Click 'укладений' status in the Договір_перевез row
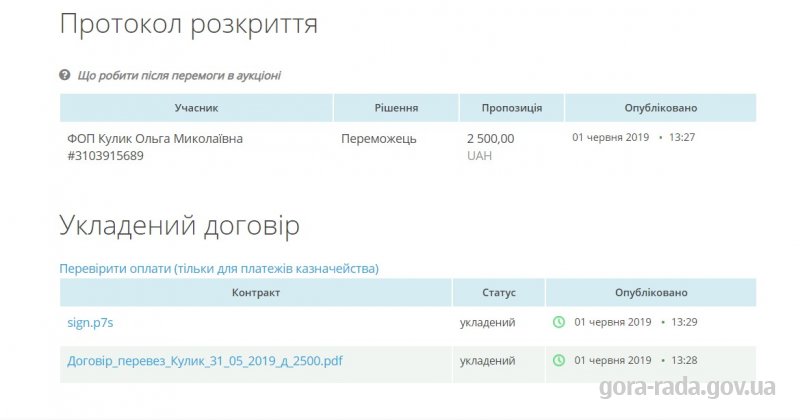 click(x=488, y=361)
